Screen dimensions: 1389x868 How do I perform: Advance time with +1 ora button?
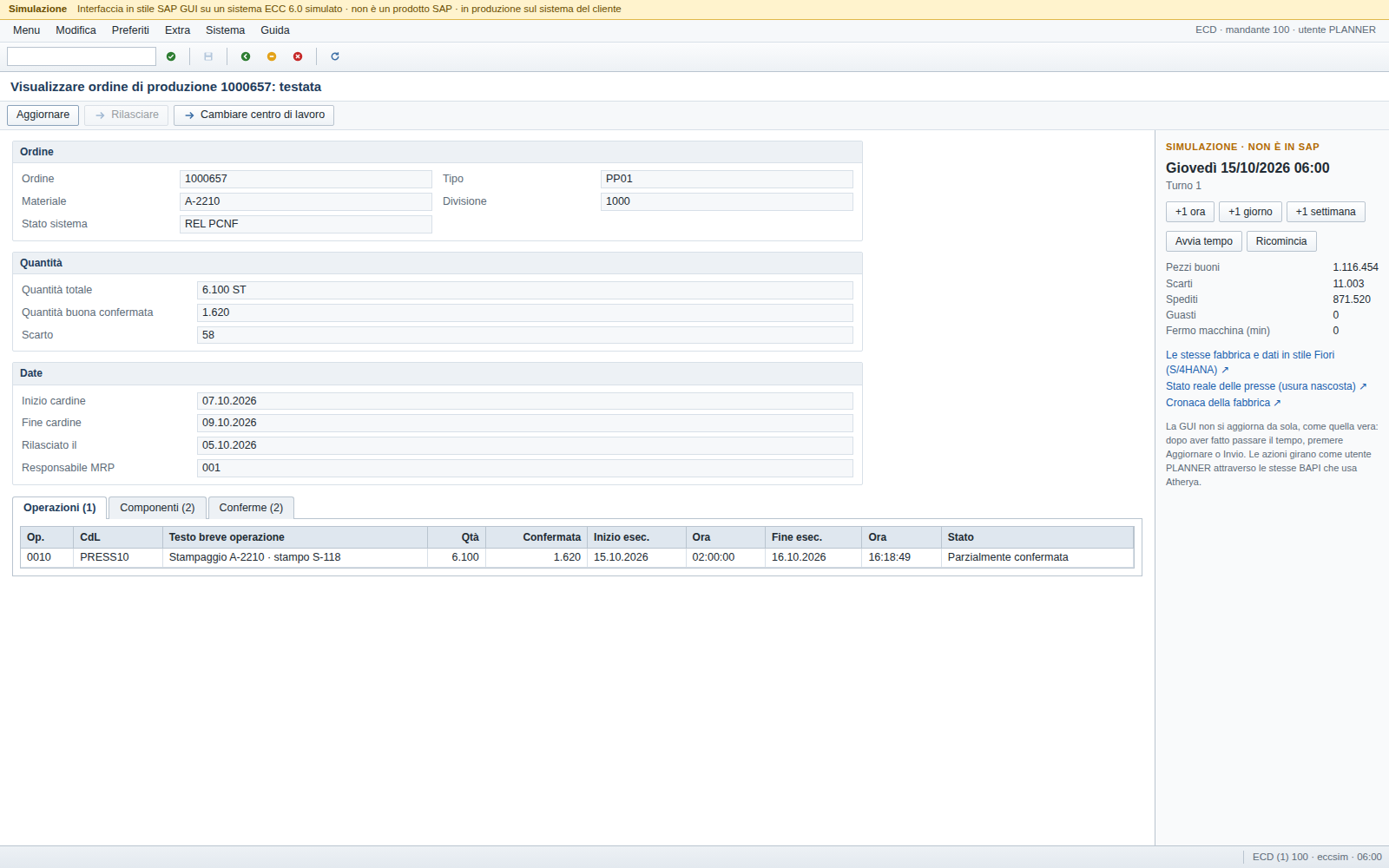[1190, 212]
